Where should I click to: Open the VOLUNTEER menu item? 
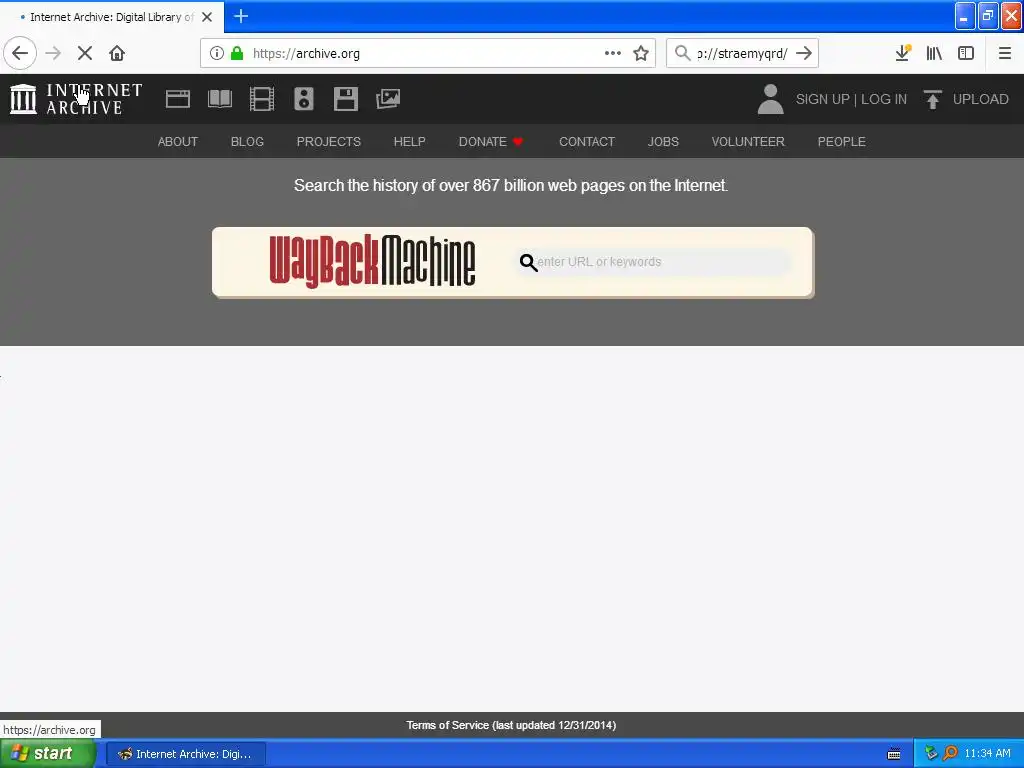pos(748,142)
